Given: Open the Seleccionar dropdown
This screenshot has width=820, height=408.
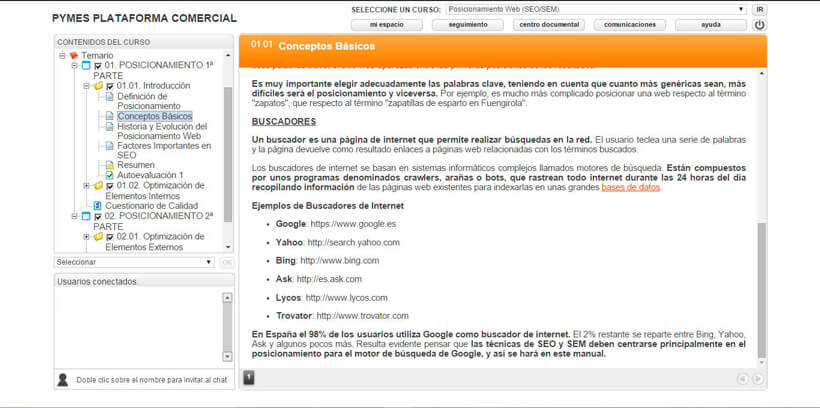Looking at the screenshot, I should point(134,262).
